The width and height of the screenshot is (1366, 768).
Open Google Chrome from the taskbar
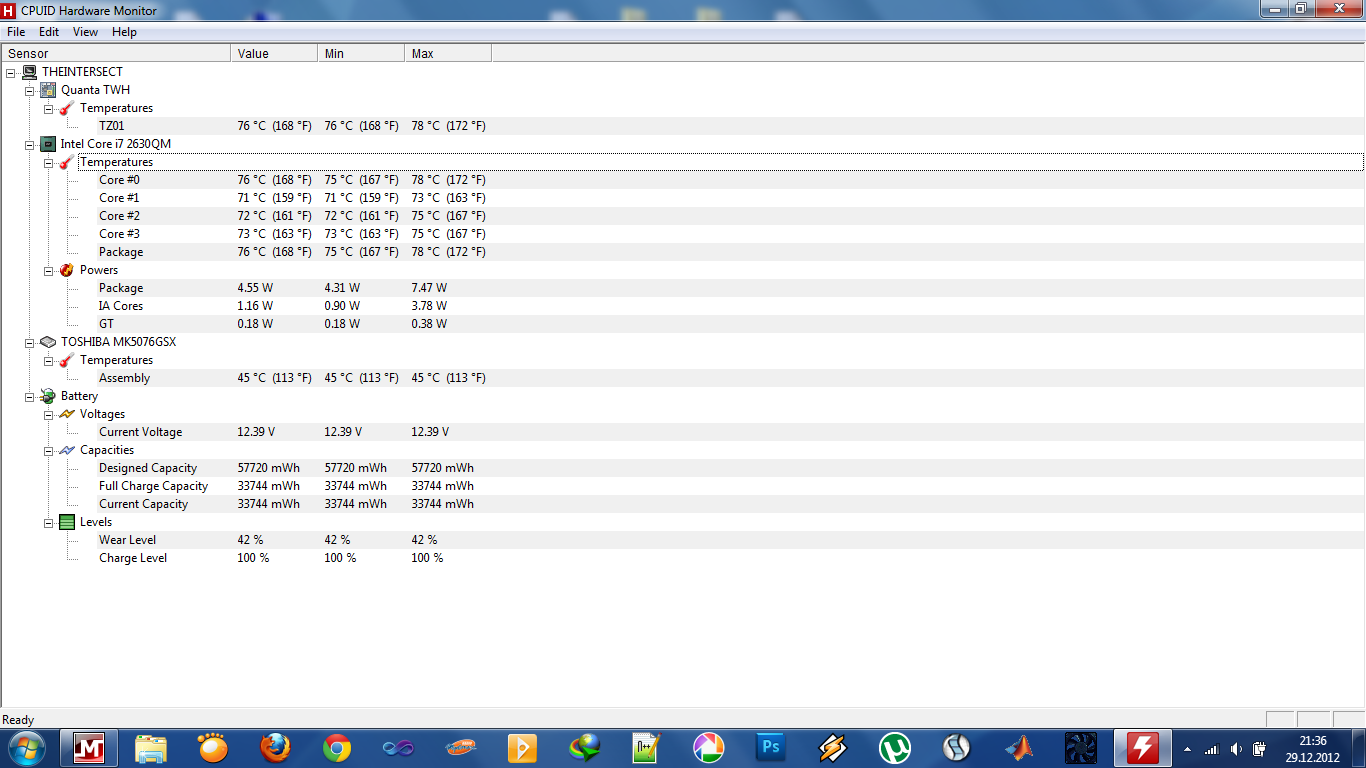coord(337,747)
